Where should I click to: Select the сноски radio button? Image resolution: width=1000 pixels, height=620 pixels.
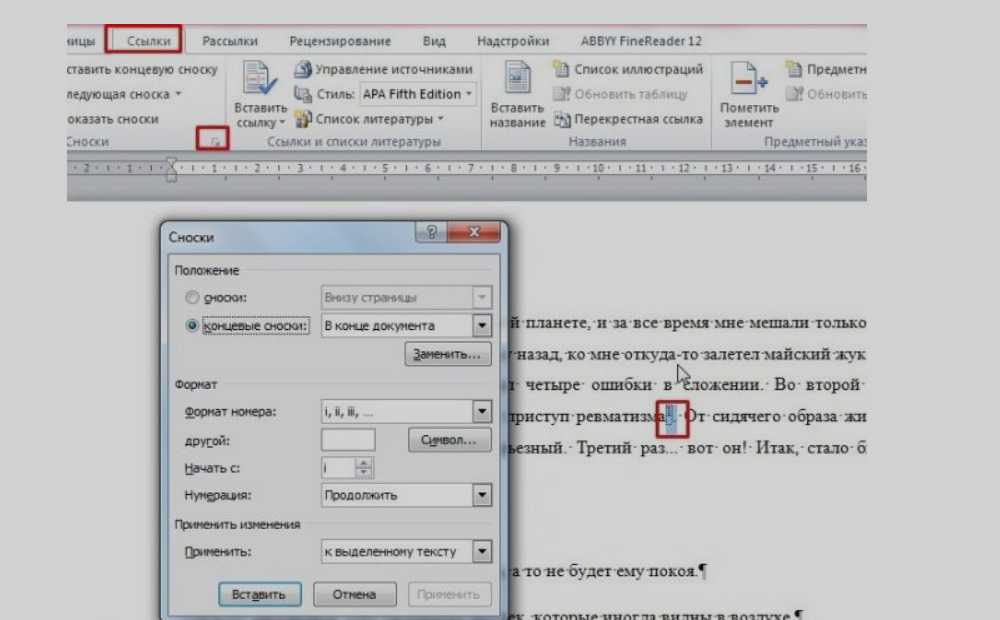click(193, 298)
